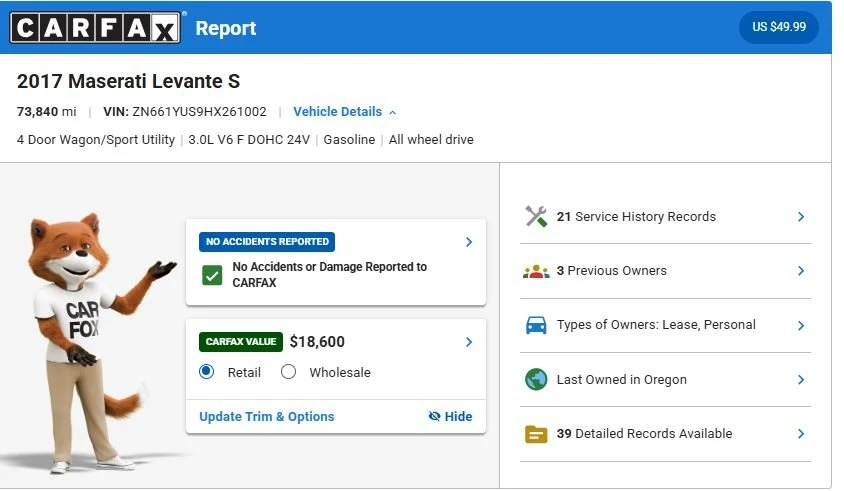Click No Accidents or Damage Reported text
The width and height of the screenshot is (844, 491).
coord(329,275)
